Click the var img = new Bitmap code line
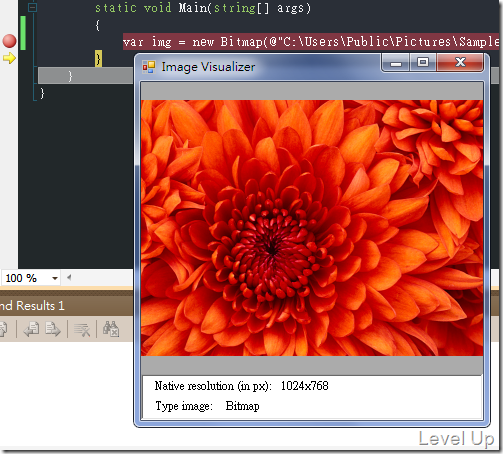 click(x=311, y=42)
